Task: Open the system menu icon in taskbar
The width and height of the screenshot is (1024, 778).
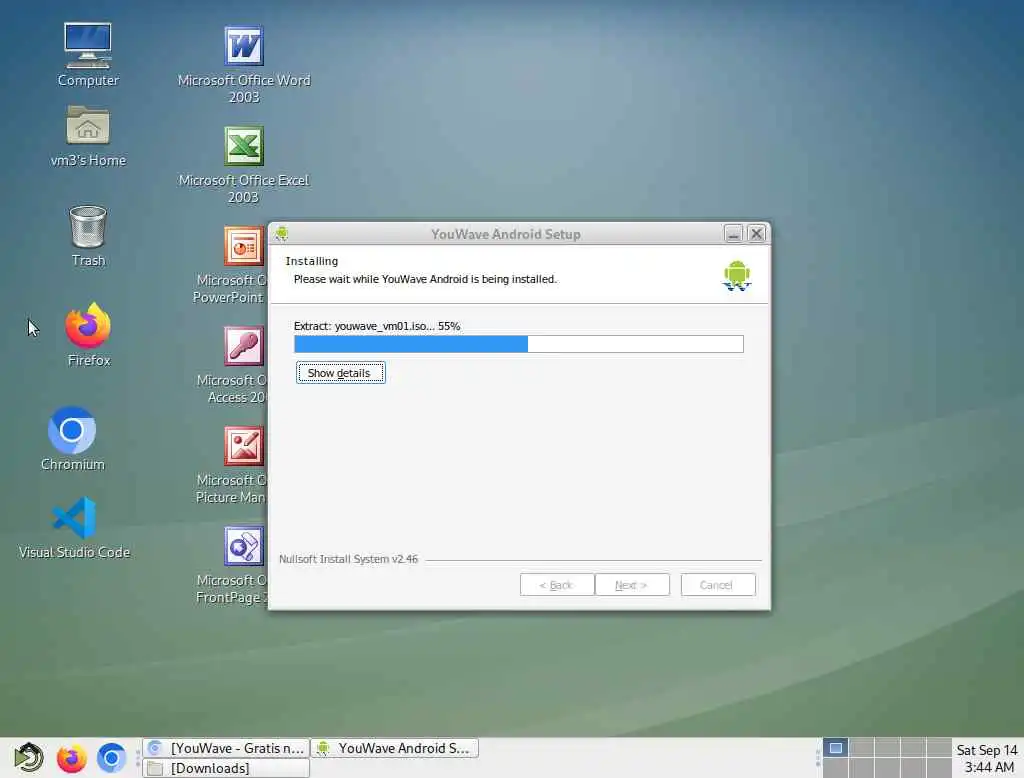Action: tap(29, 758)
